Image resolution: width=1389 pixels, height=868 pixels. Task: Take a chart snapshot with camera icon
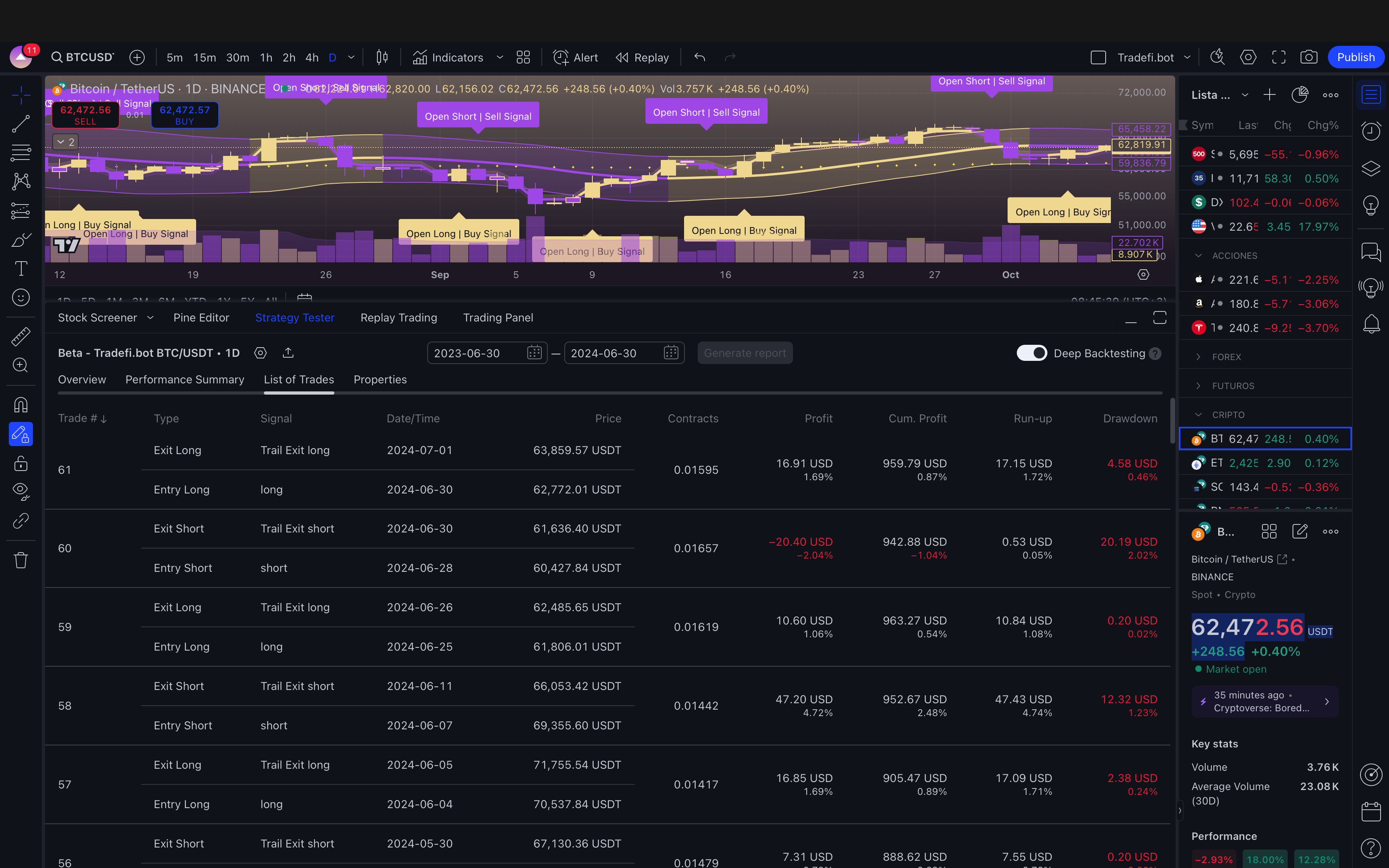pyautogui.click(x=1309, y=57)
